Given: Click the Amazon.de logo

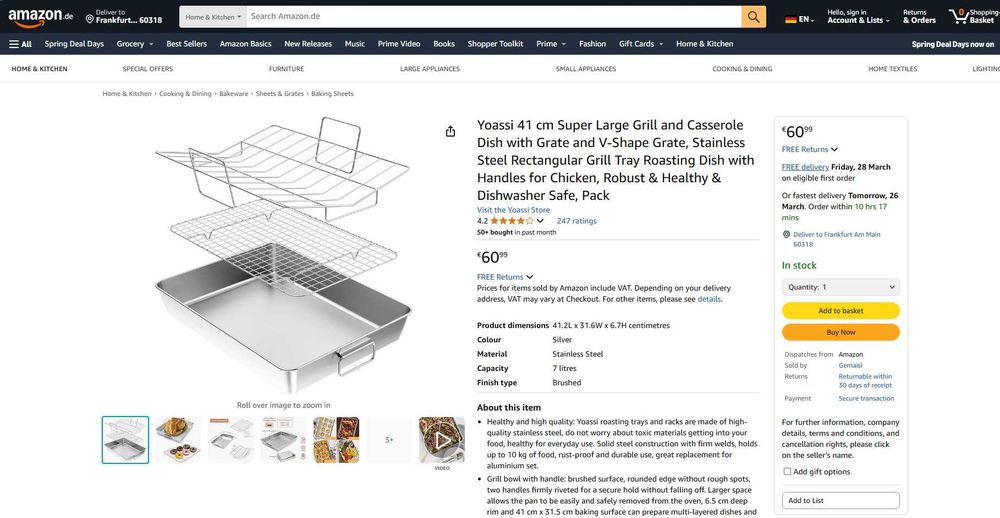Looking at the screenshot, I should coord(41,17).
